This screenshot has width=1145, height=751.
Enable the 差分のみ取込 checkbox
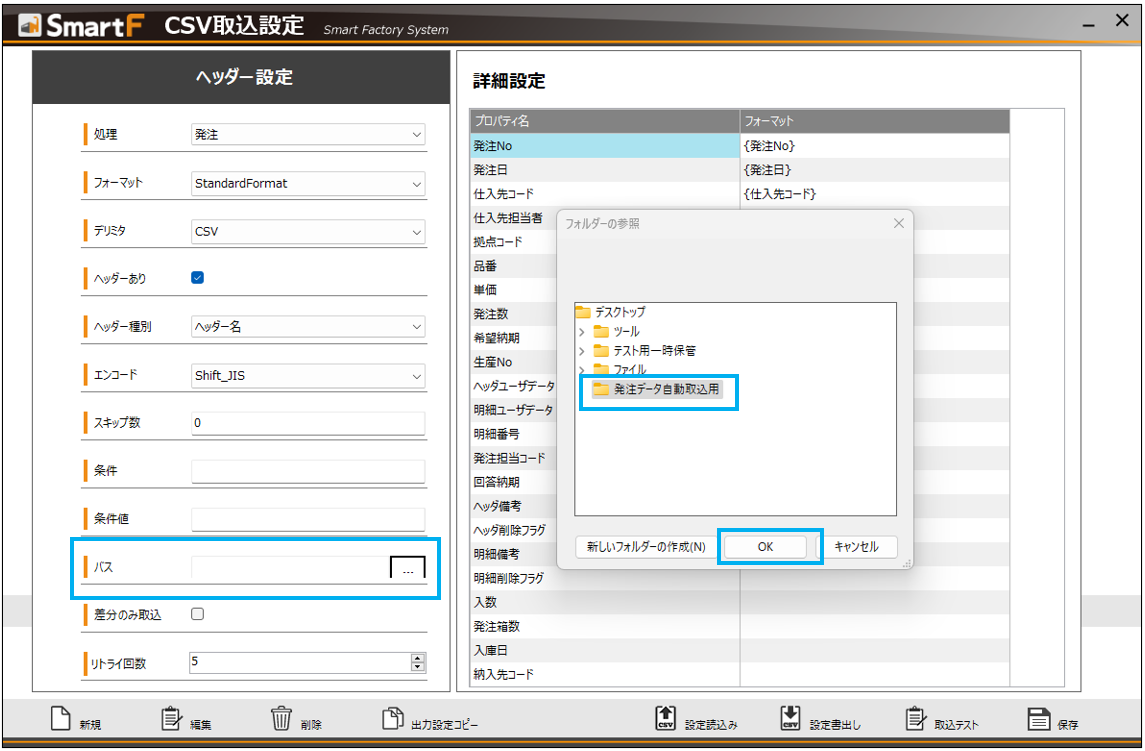(x=197, y=614)
